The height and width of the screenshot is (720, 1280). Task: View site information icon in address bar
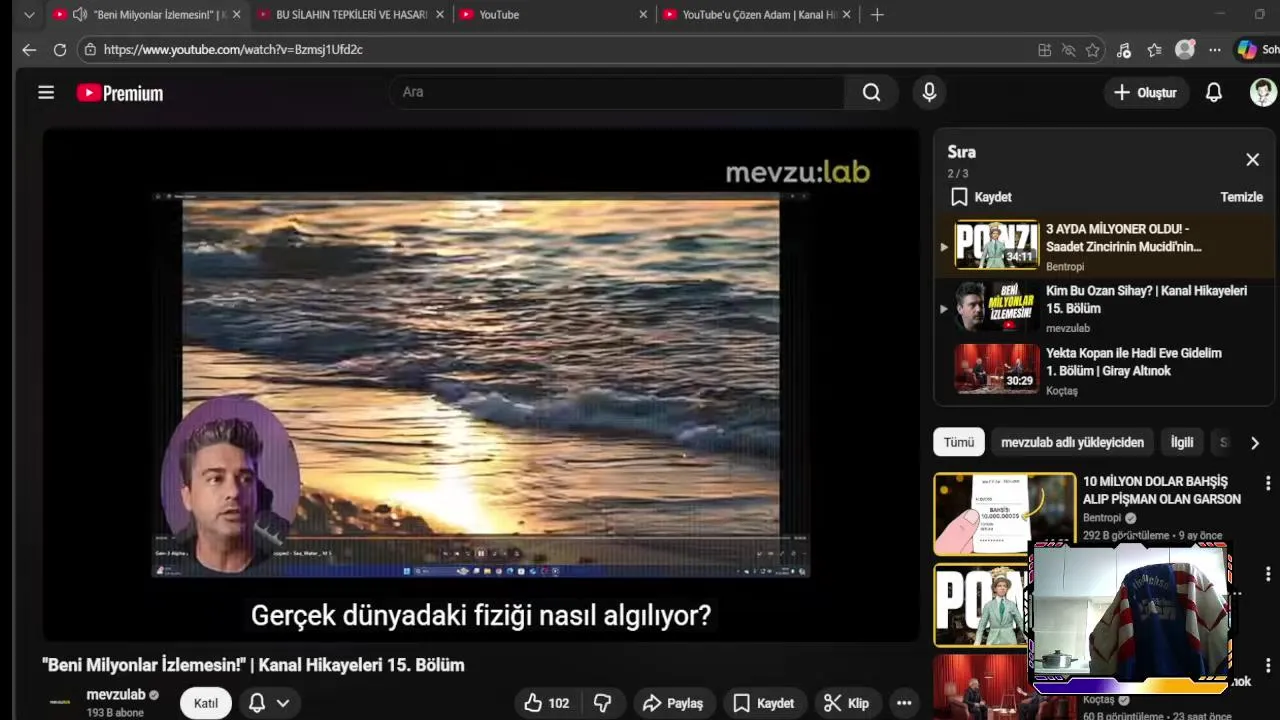click(90, 49)
